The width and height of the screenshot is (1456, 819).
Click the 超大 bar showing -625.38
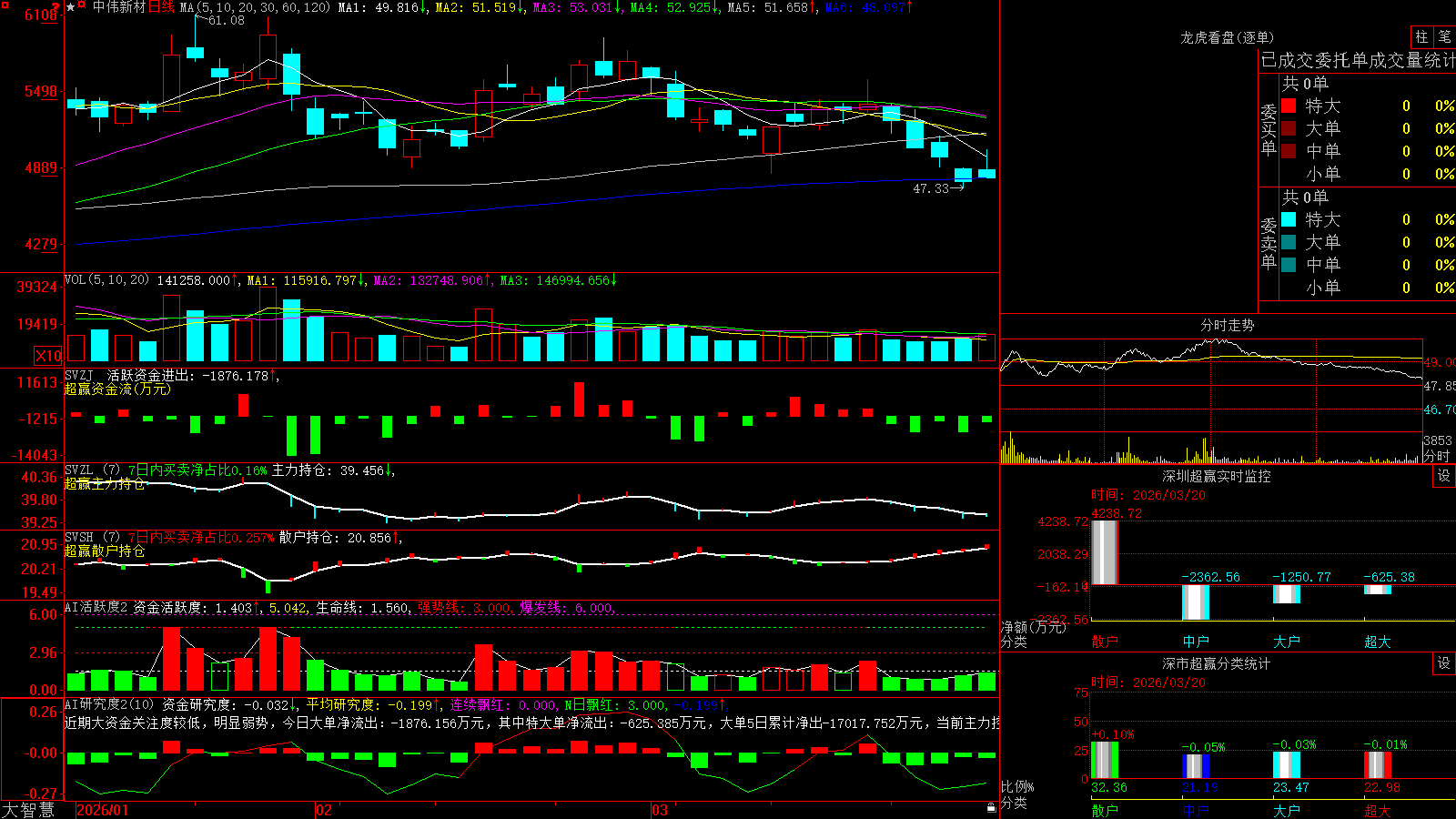[x=1378, y=590]
